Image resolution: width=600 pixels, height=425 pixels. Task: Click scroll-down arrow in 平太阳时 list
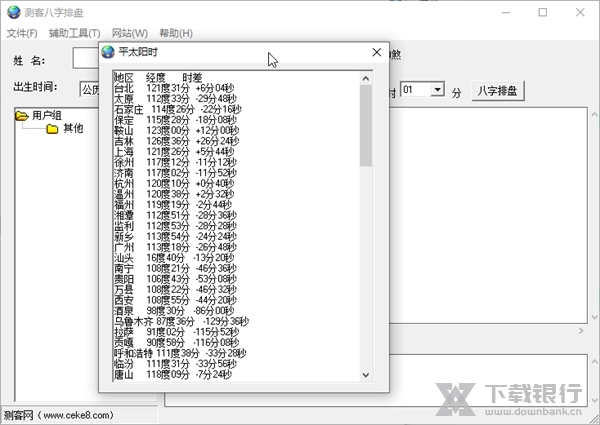pos(366,375)
